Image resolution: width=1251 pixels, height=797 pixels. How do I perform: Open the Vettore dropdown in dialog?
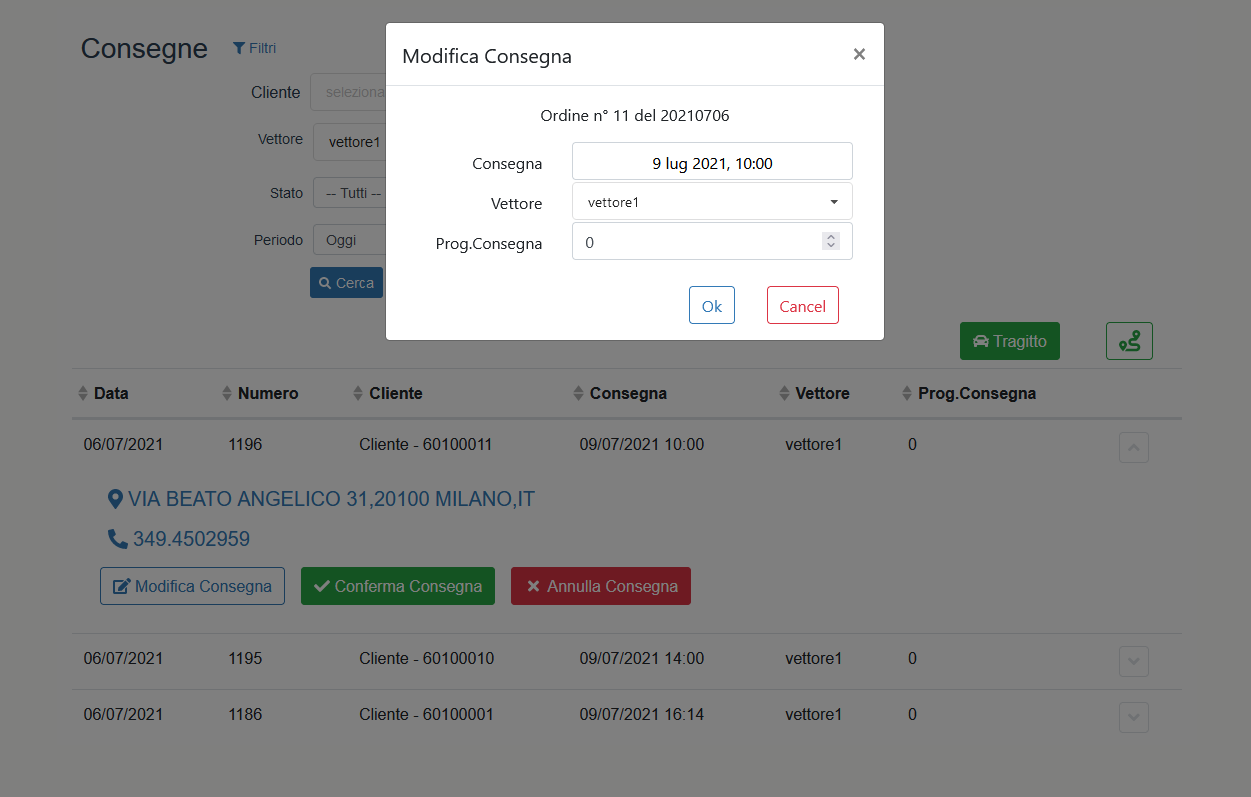pos(712,202)
